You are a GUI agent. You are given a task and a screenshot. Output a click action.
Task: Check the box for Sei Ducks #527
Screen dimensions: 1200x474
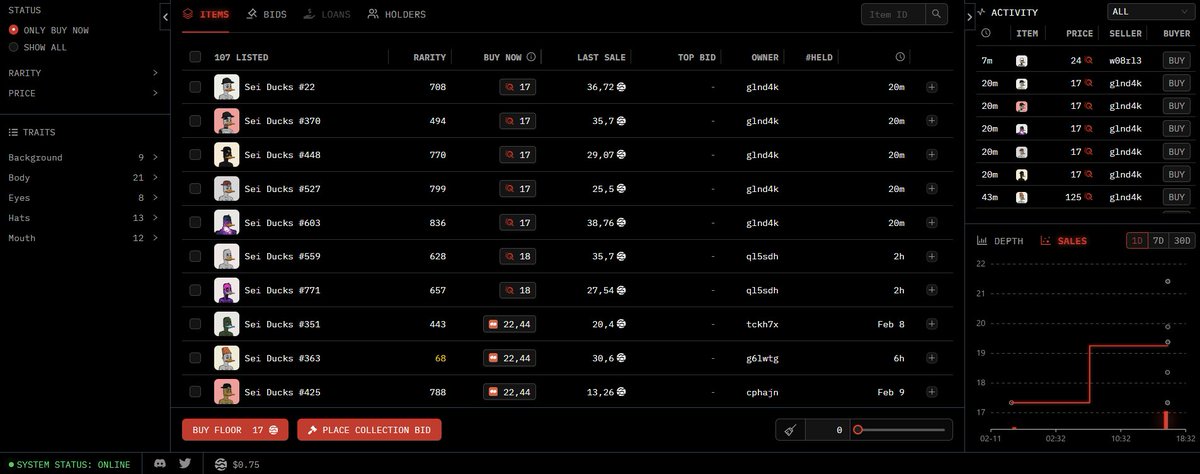click(195, 189)
